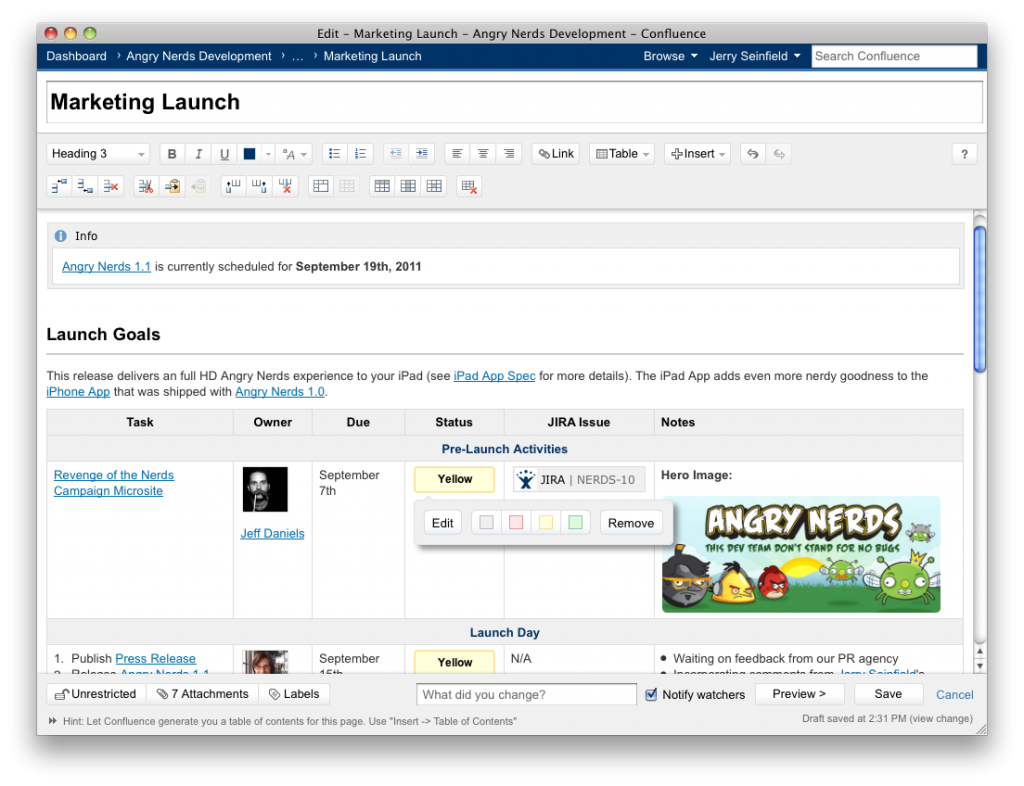The width and height of the screenshot is (1024, 786).
Task: Click the merge cells icon
Action: [321, 187]
